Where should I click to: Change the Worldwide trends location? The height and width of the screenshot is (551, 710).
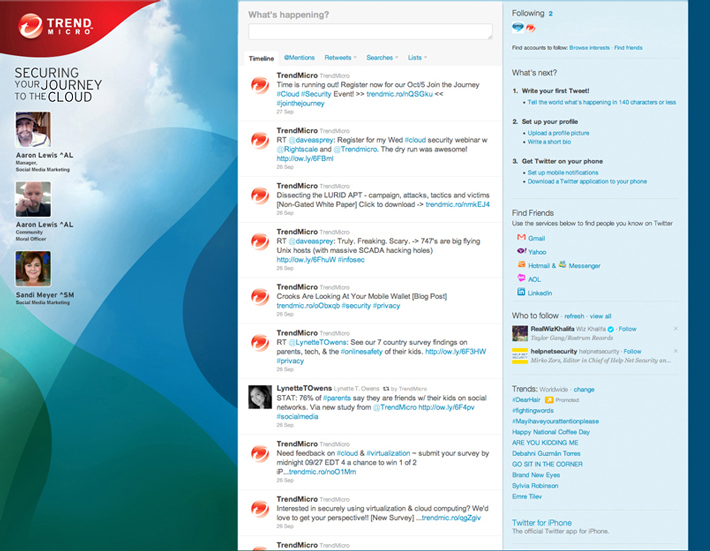coord(584,389)
